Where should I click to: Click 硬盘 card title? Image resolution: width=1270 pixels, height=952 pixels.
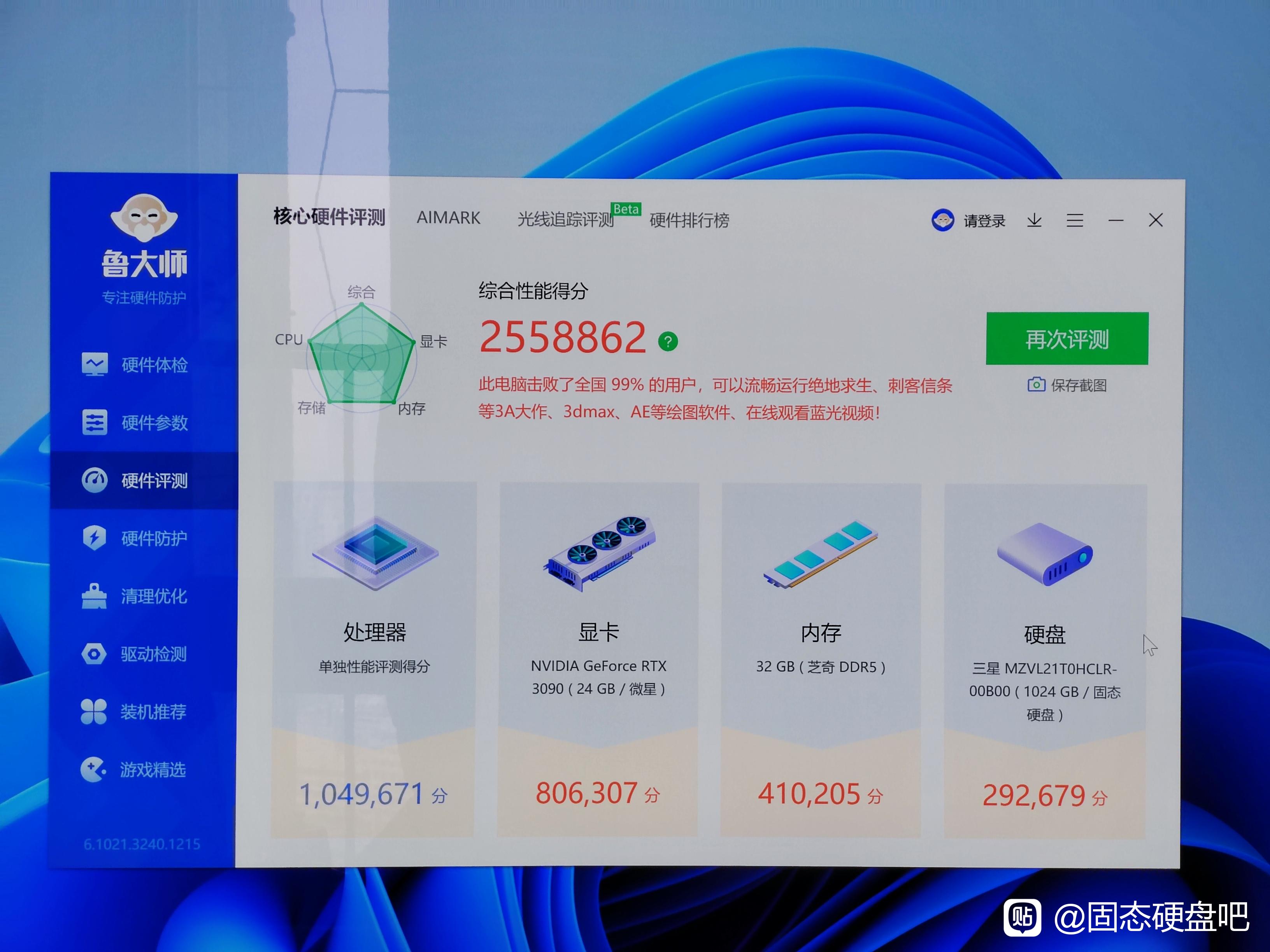pos(1044,635)
